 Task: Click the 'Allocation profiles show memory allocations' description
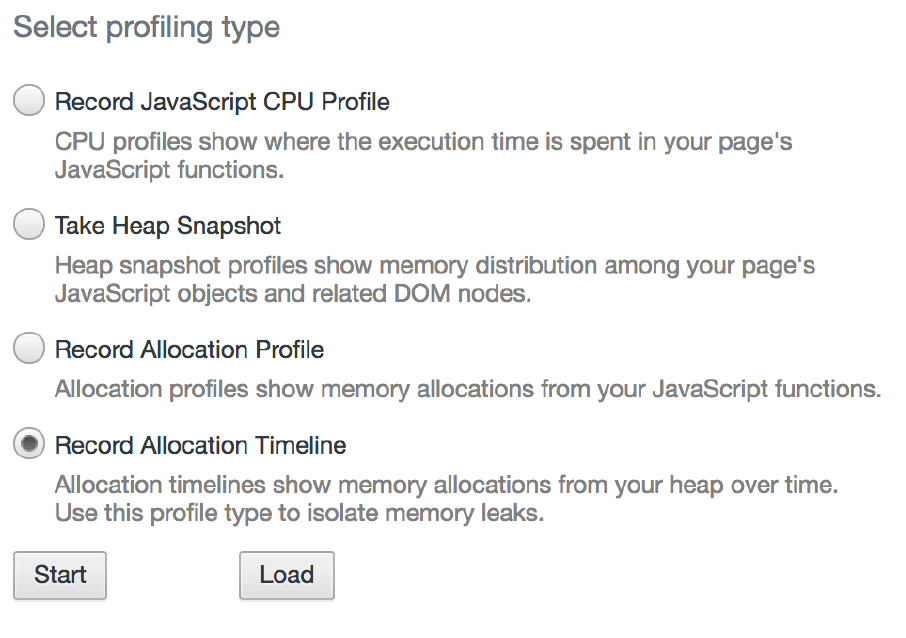467,389
